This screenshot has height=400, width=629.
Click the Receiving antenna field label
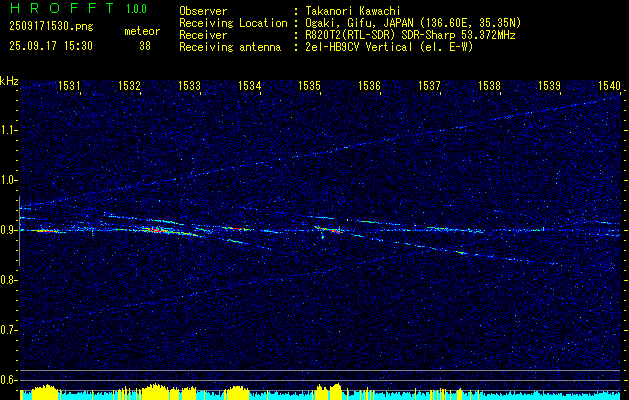point(230,47)
